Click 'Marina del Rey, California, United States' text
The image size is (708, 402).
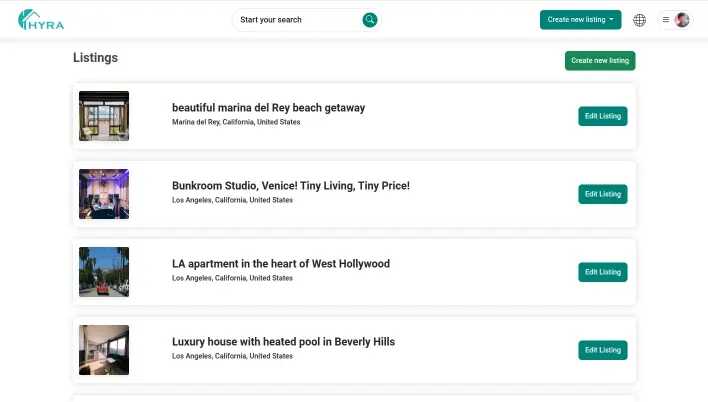236,122
